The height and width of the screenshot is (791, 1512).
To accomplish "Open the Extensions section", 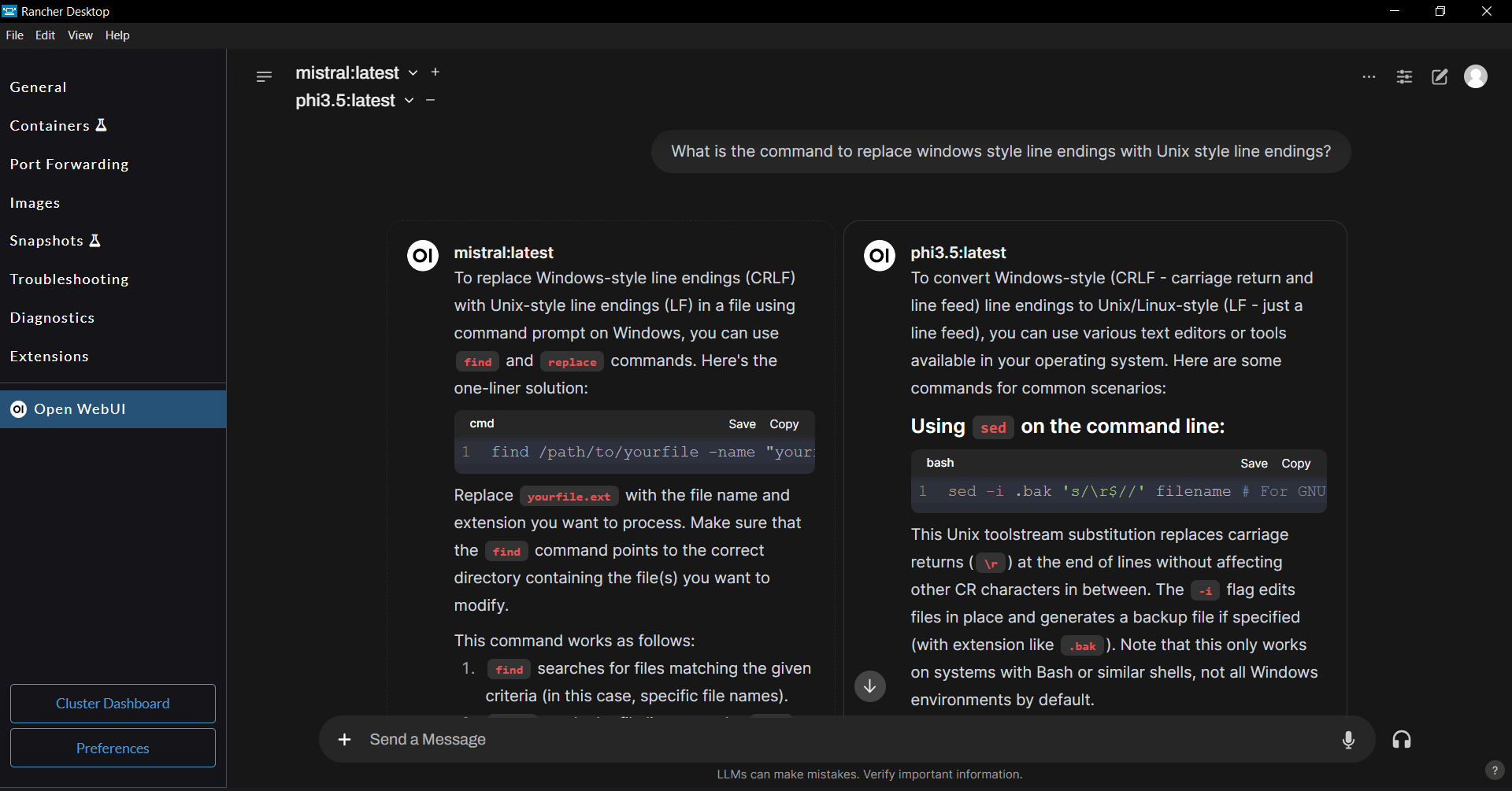I will [x=113, y=357].
